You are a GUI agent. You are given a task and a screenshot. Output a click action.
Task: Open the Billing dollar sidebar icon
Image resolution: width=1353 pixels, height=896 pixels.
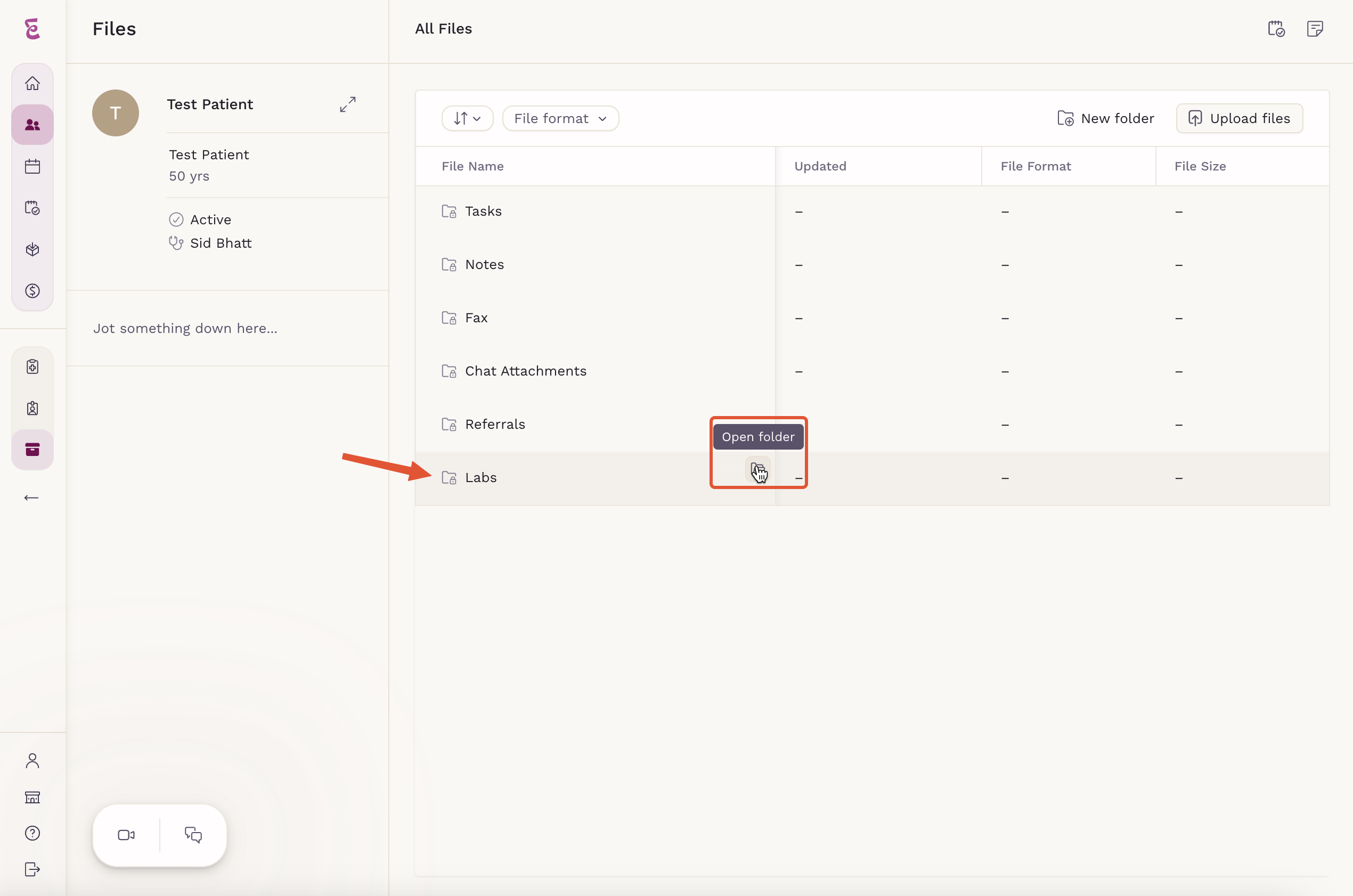32,291
